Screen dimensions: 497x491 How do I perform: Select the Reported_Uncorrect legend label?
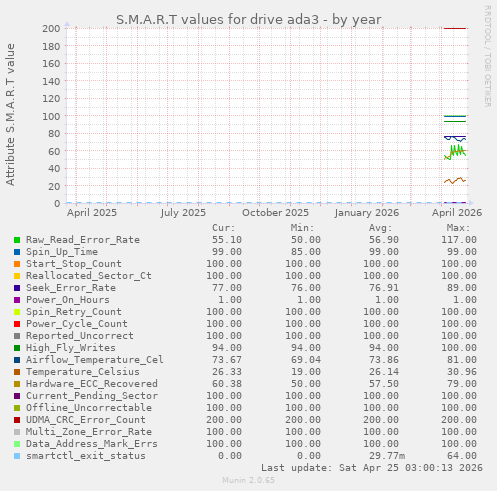[x=80, y=336]
